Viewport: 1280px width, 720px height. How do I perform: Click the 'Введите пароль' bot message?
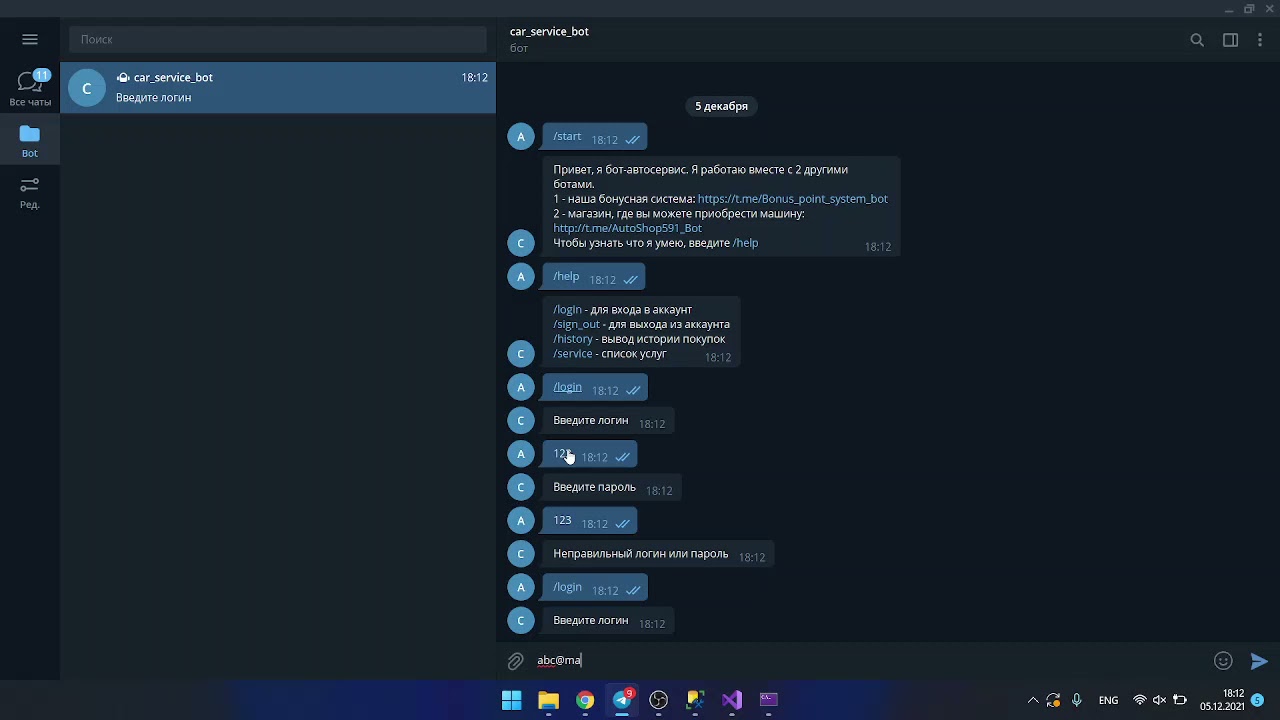[612, 487]
